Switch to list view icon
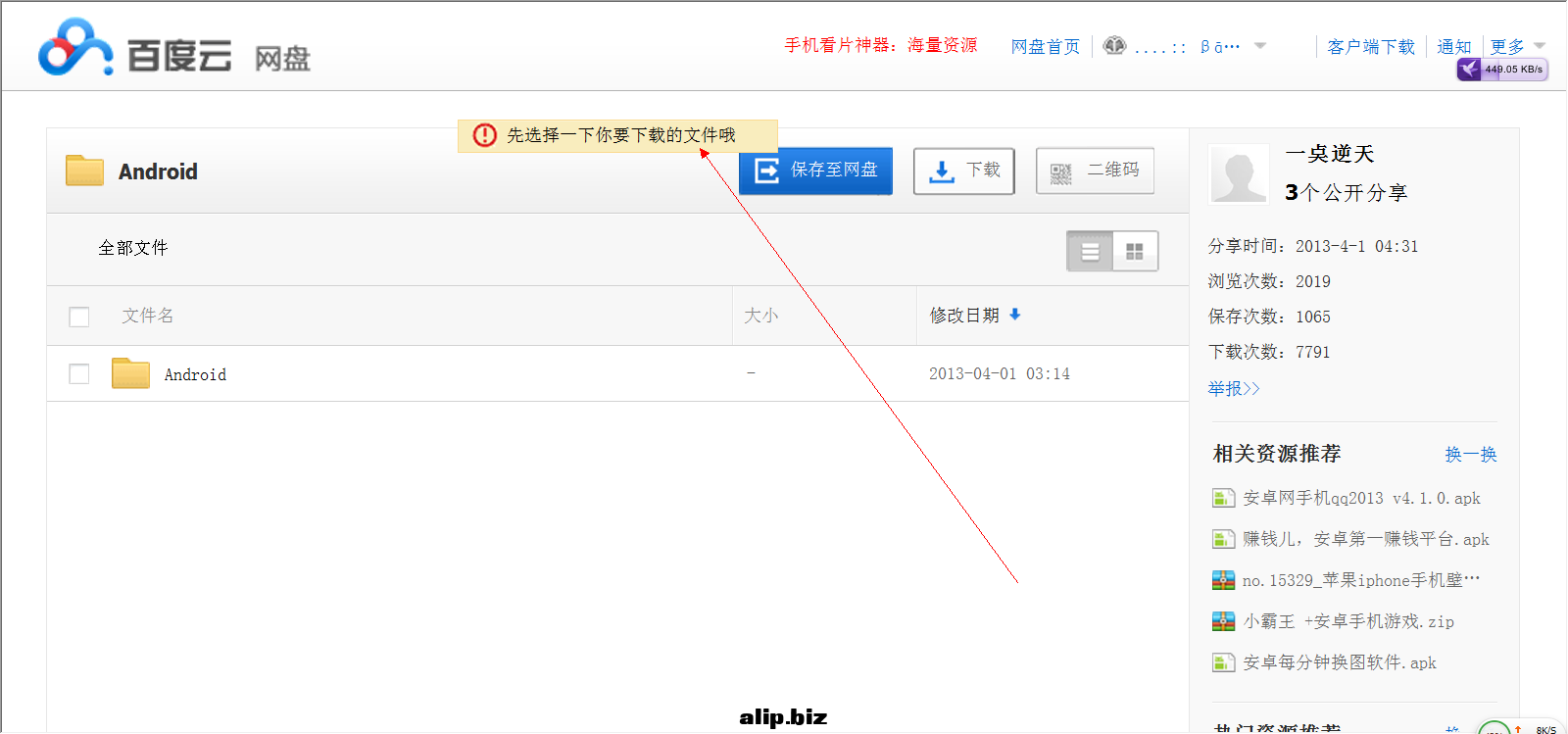Image resolution: width=1568 pixels, height=734 pixels. (1090, 252)
